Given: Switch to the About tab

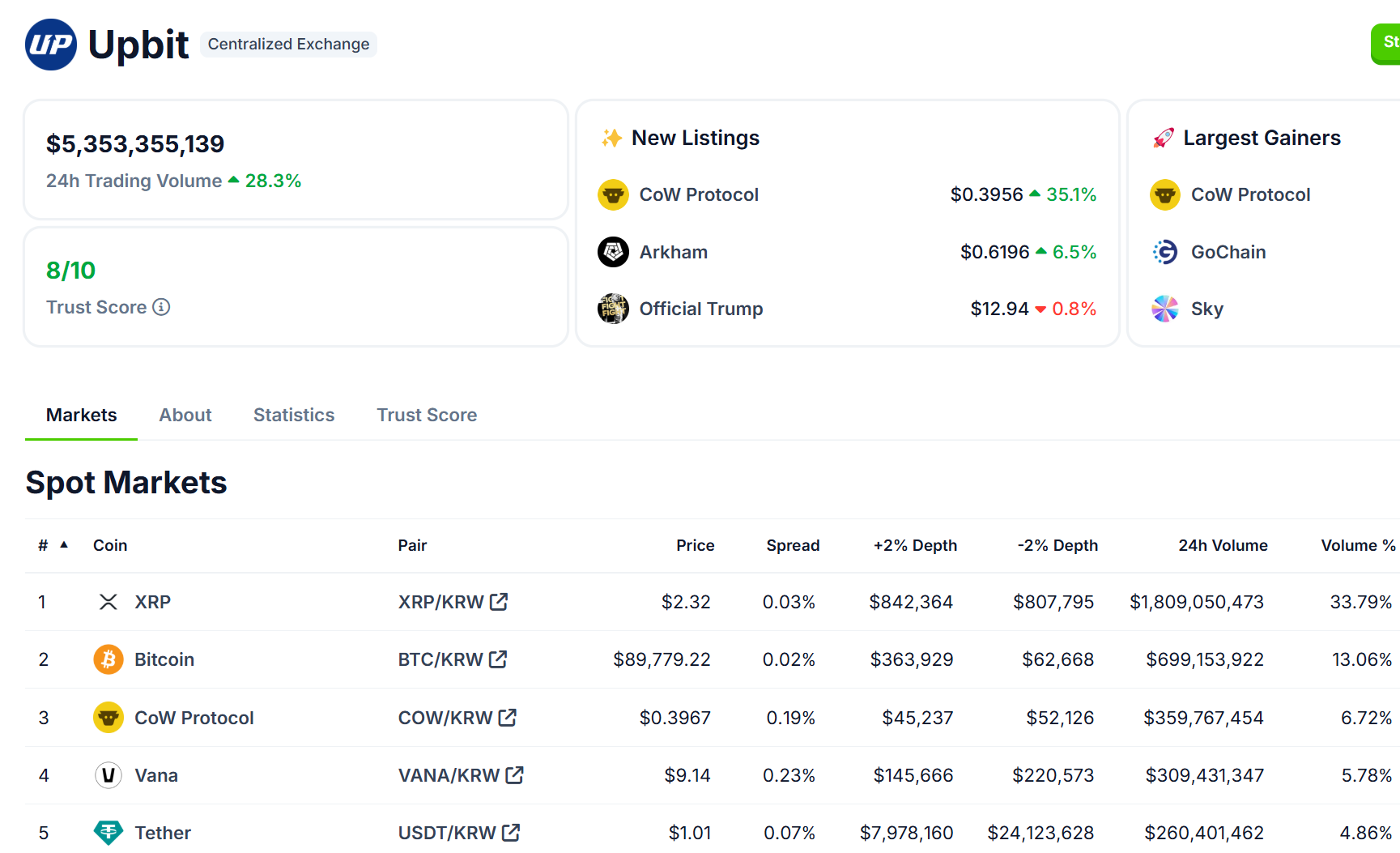Looking at the screenshot, I should (185, 415).
